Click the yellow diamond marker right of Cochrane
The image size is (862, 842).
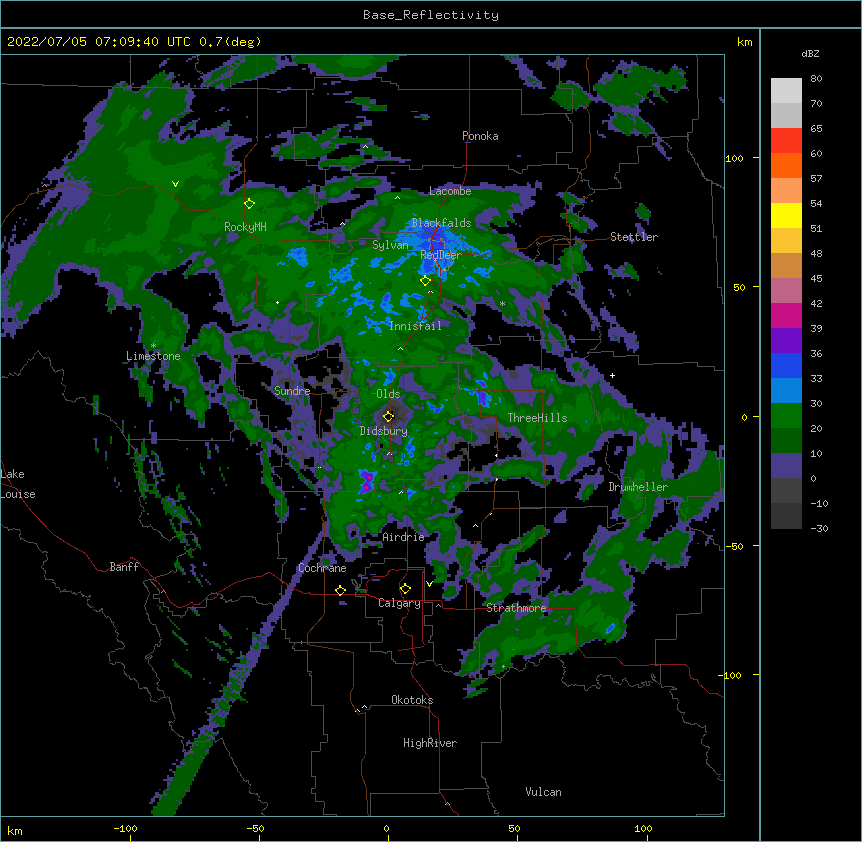(340, 590)
